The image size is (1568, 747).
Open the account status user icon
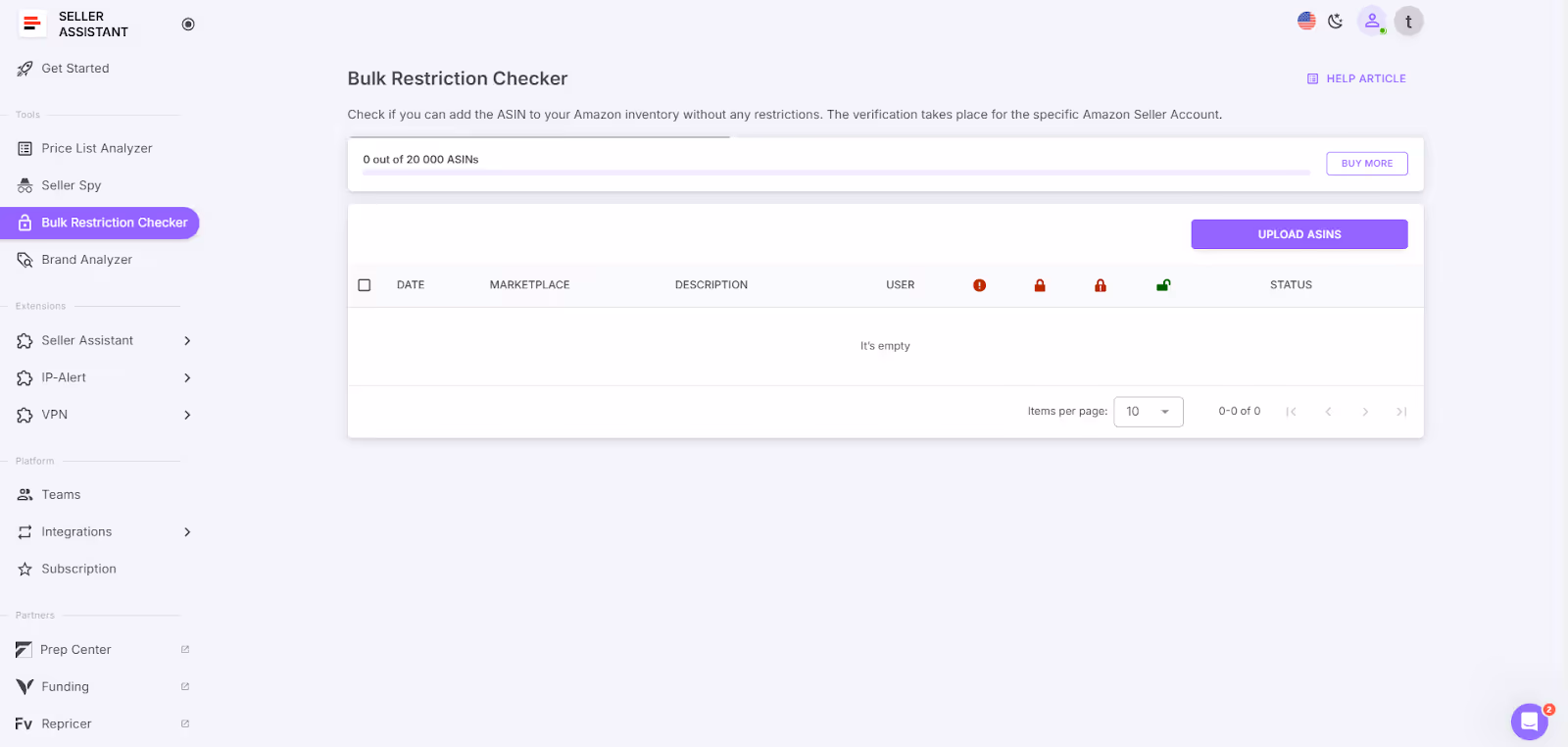pos(1372,21)
